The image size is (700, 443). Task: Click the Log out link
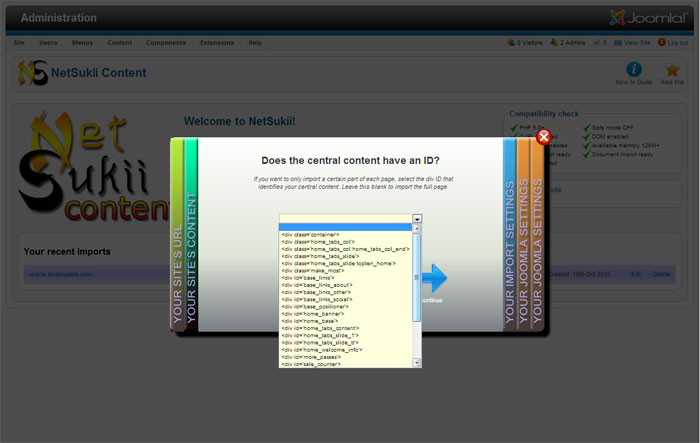[678, 43]
